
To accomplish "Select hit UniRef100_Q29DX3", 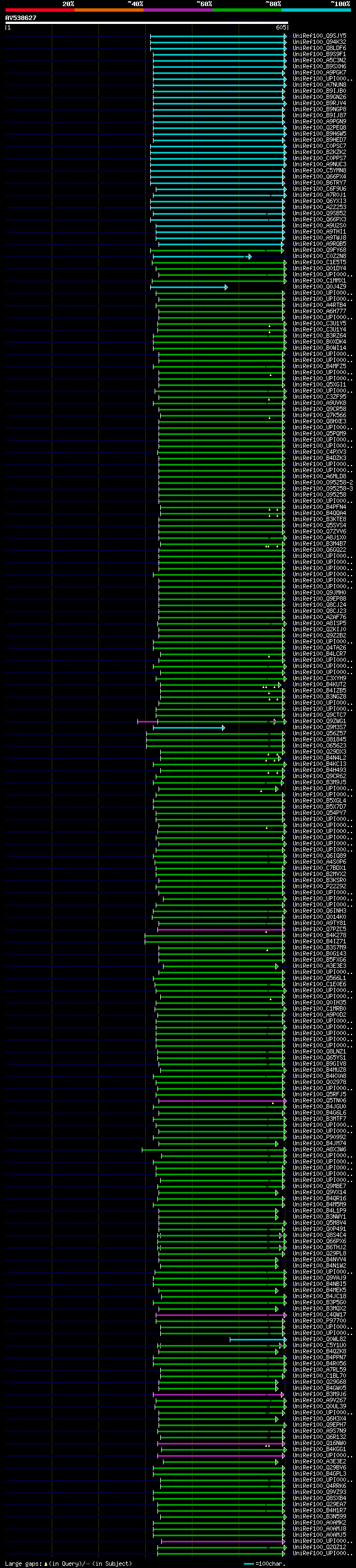I will (x=319, y=751).
